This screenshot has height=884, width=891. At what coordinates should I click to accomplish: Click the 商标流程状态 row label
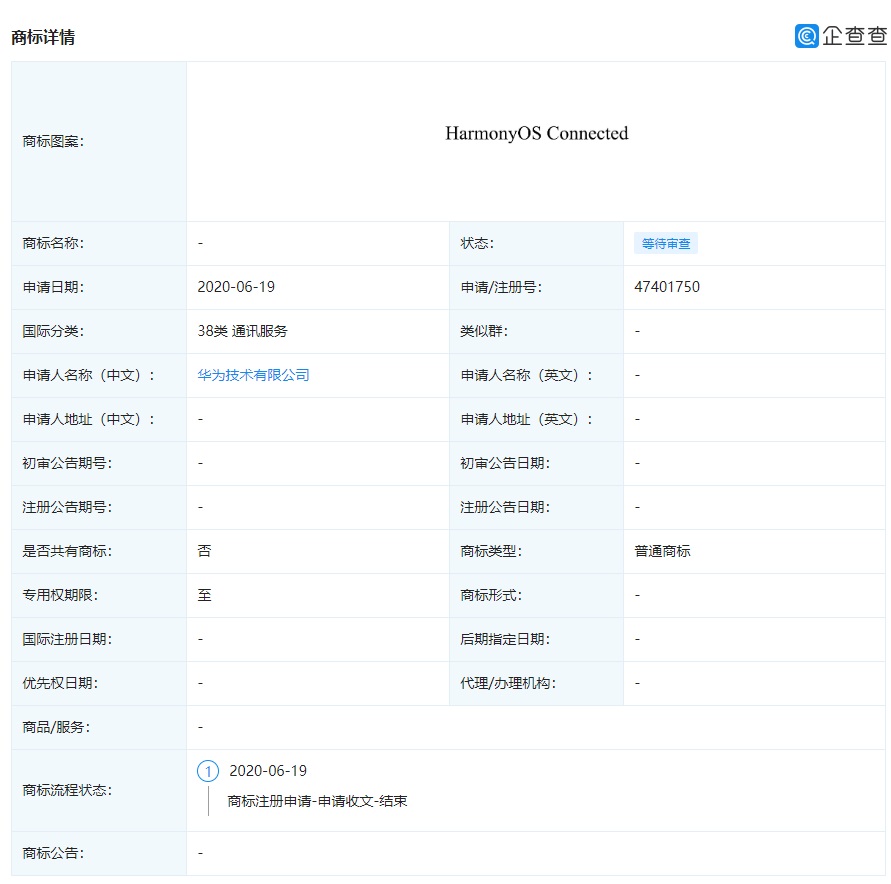(67, 790)
